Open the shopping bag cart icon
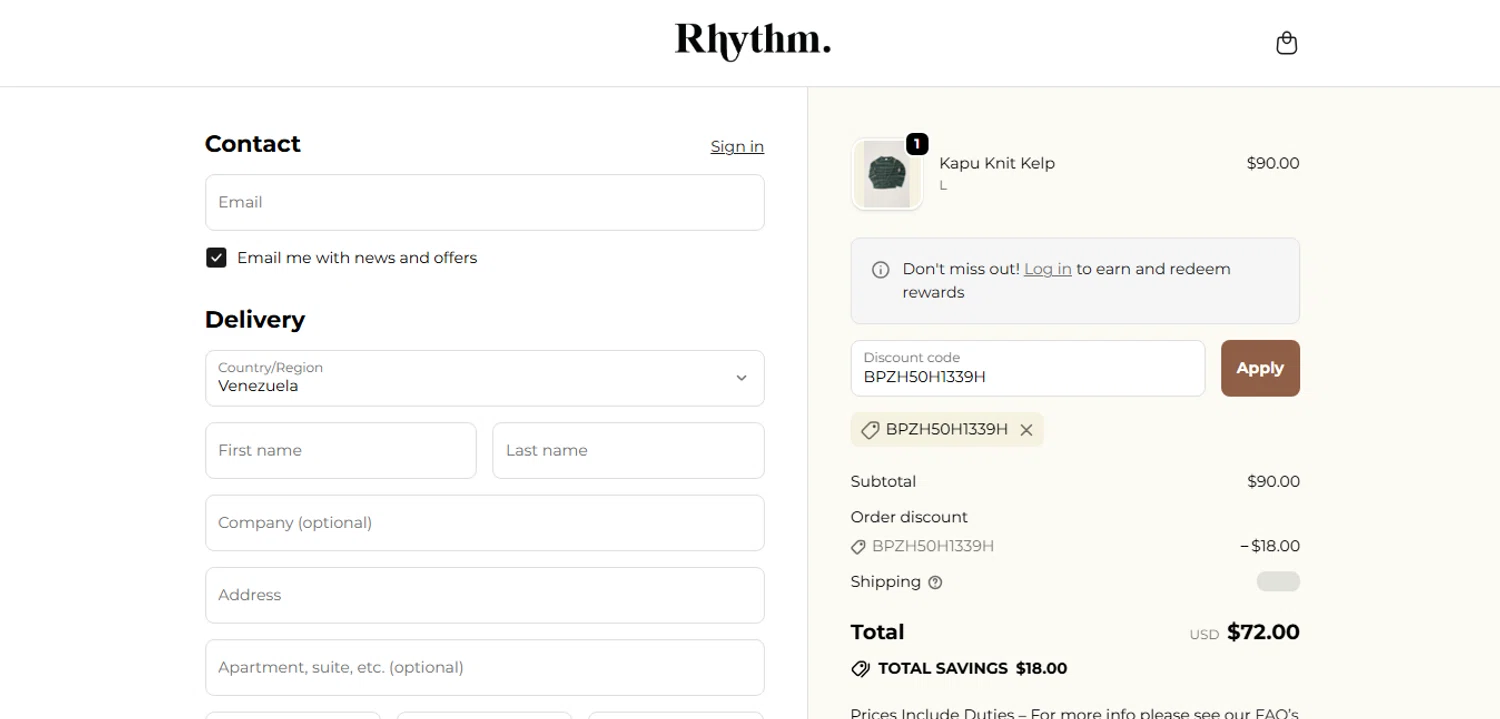 click(1287, 43)
